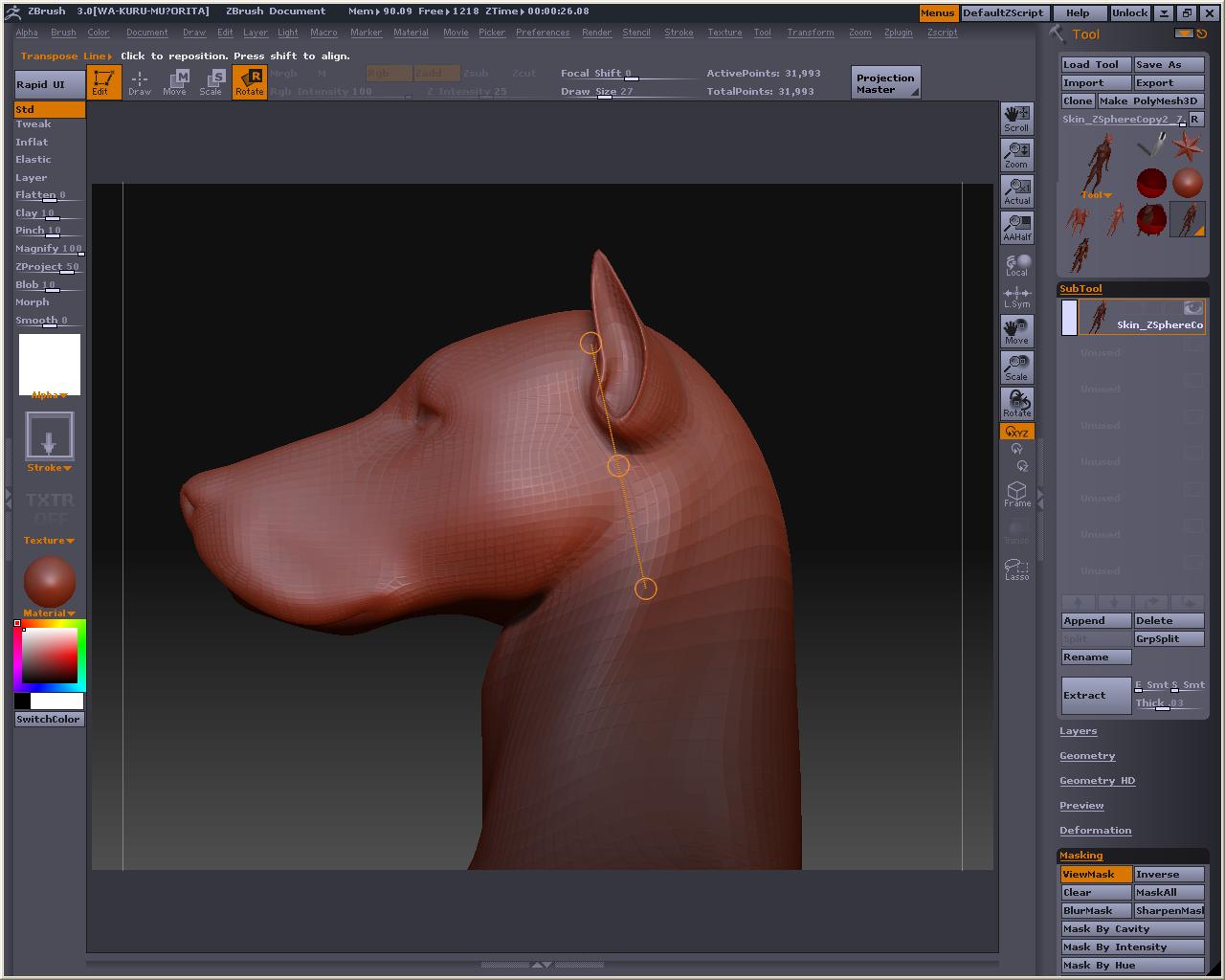
Task: Select the Inflat brush in list
Action: [32, 142]
